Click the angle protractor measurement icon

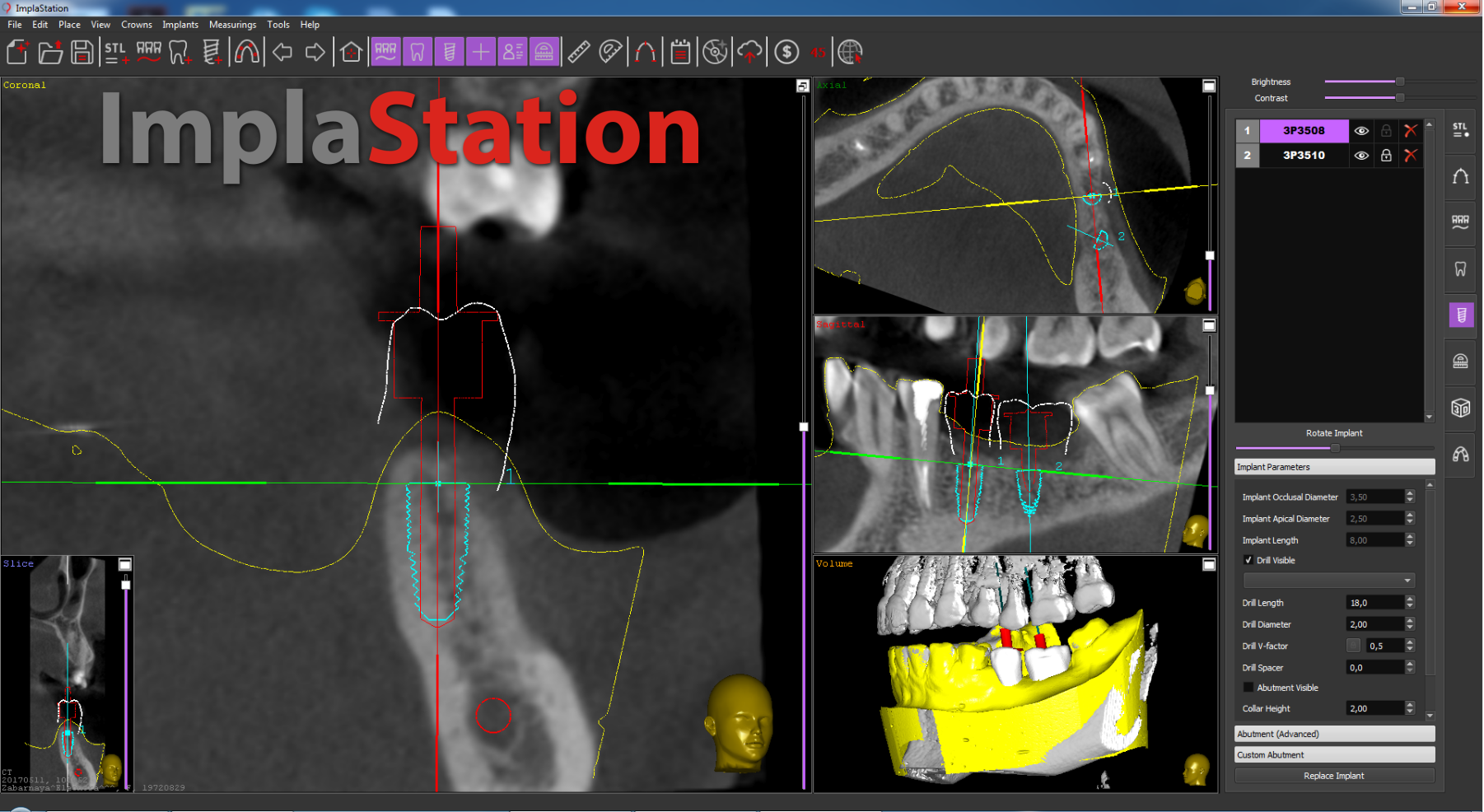tap(610, 53)
